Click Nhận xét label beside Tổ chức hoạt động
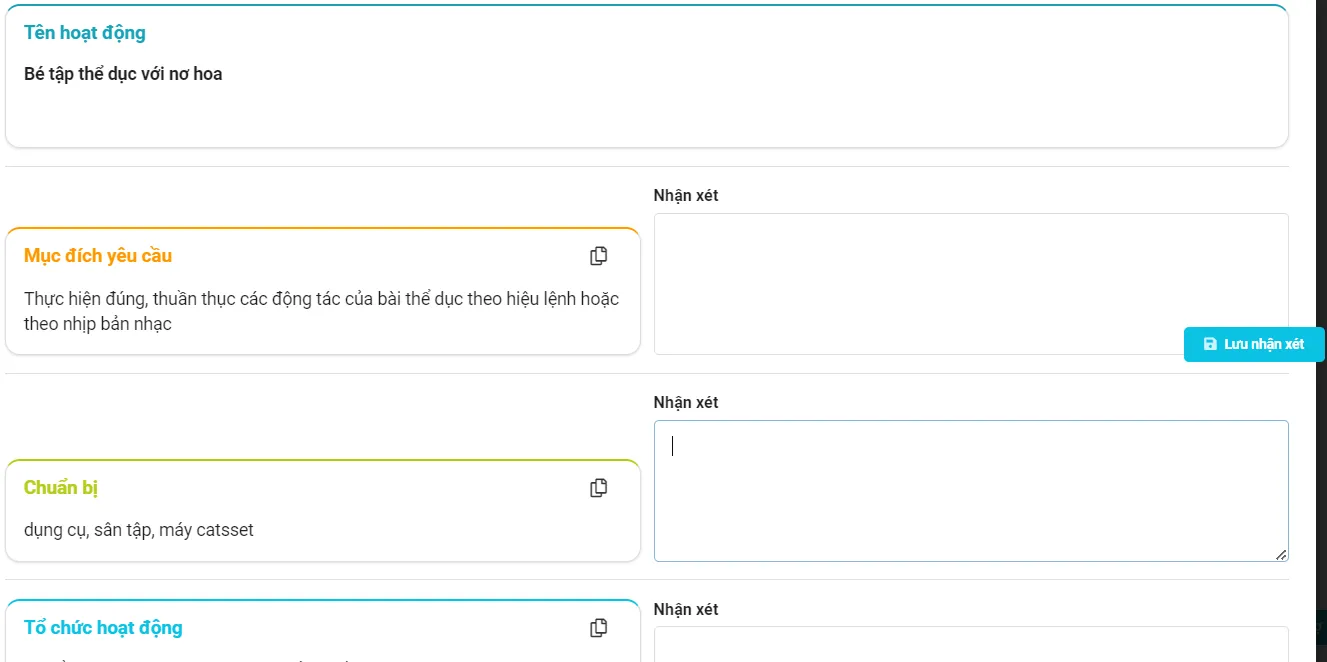Viewport: 1327px width, 662px height. pos(686,610)
